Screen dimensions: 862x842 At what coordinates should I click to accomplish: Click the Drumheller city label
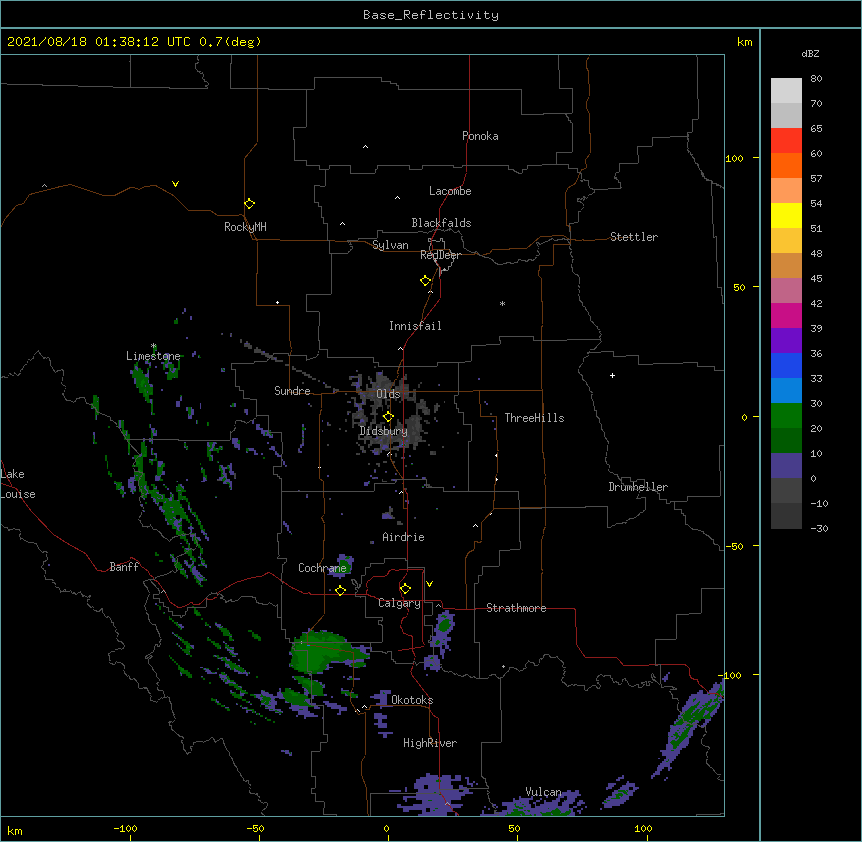click(x=638, y=487)
